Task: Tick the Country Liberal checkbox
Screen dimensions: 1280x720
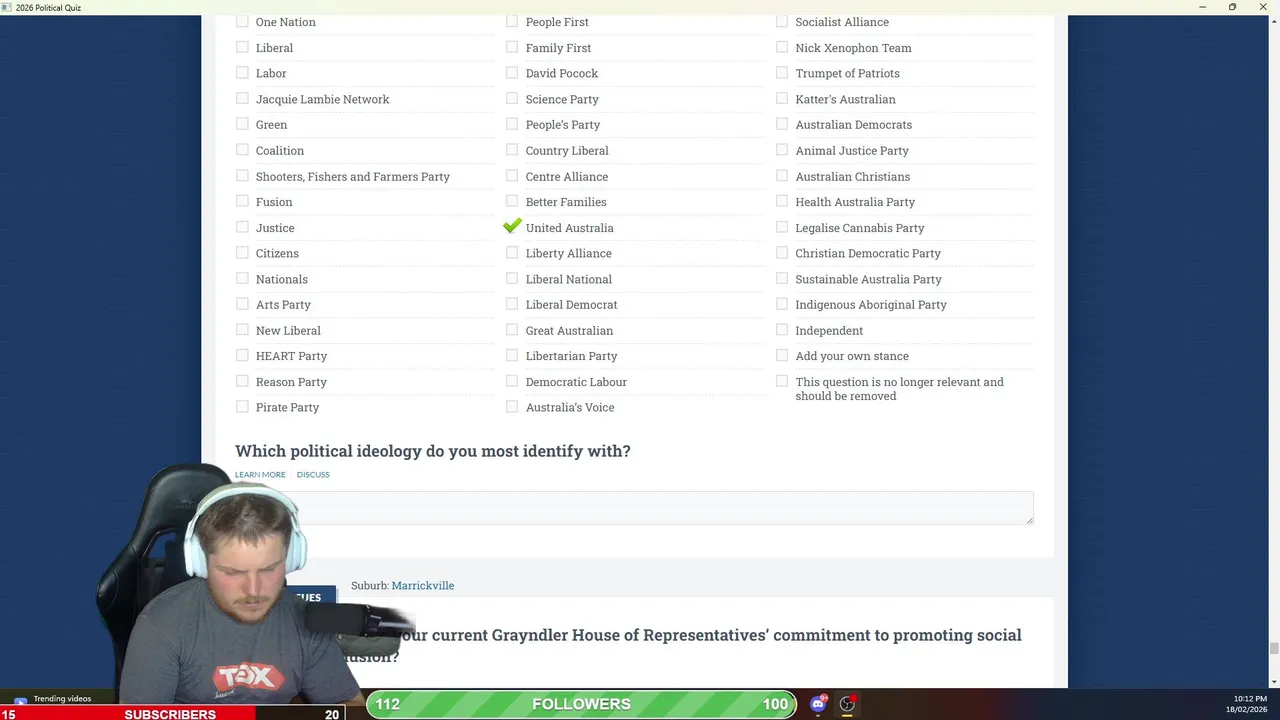Action: 512,150
